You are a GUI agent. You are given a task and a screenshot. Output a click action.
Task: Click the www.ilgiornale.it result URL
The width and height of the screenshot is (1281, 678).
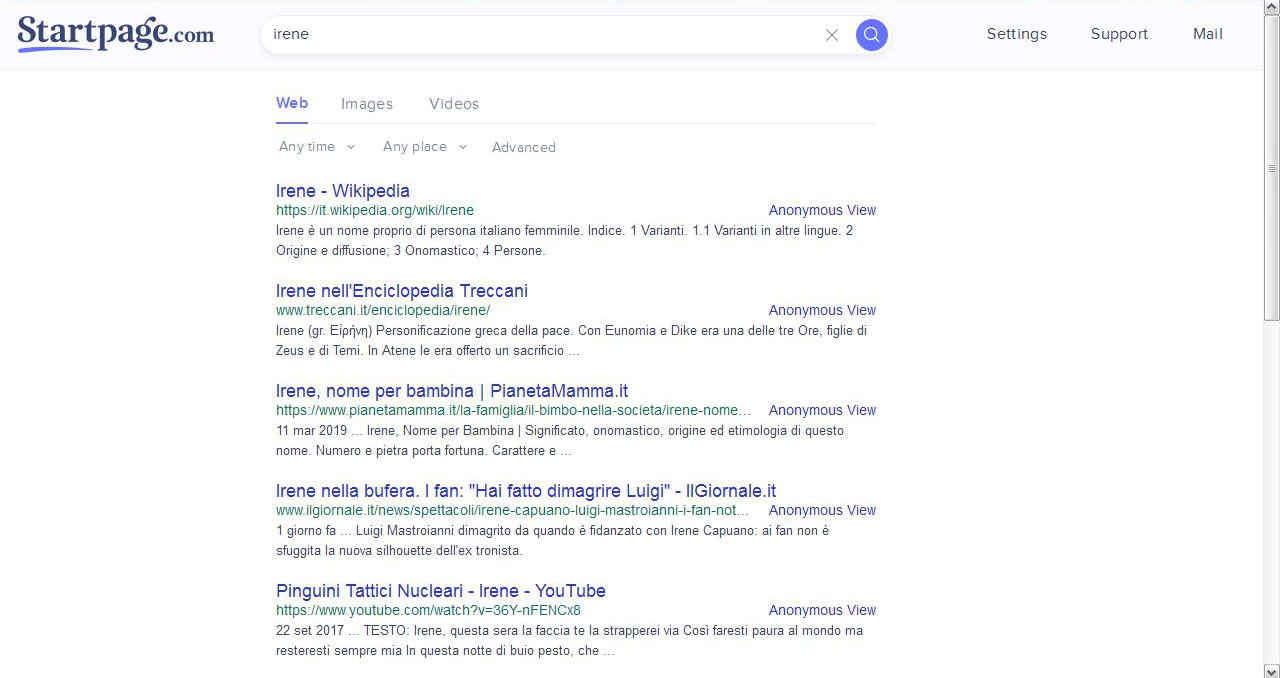coord(513,510)
